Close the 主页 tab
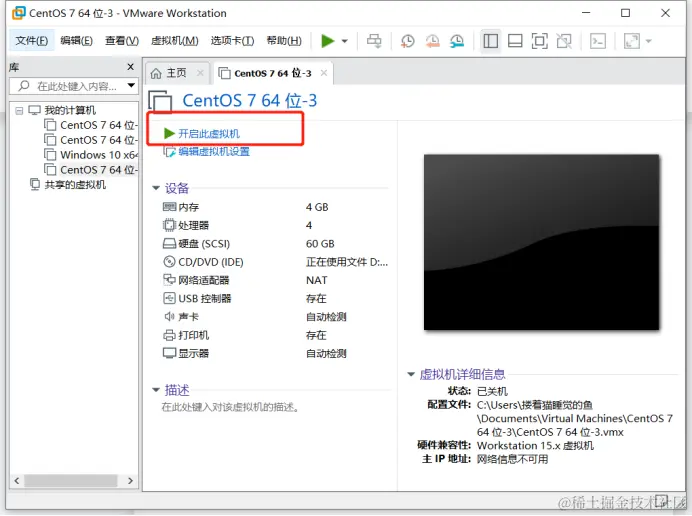 200,73
